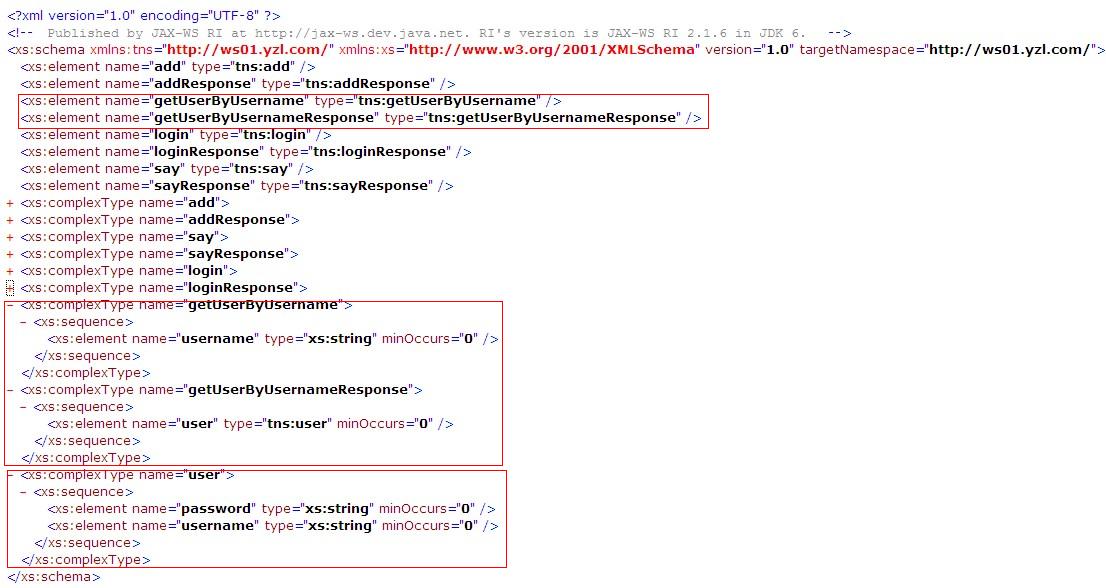Screen dimensions: 1106x588
Task: Click element line with type tns:getUserByUsernameResponse
Action: point(361,118)
